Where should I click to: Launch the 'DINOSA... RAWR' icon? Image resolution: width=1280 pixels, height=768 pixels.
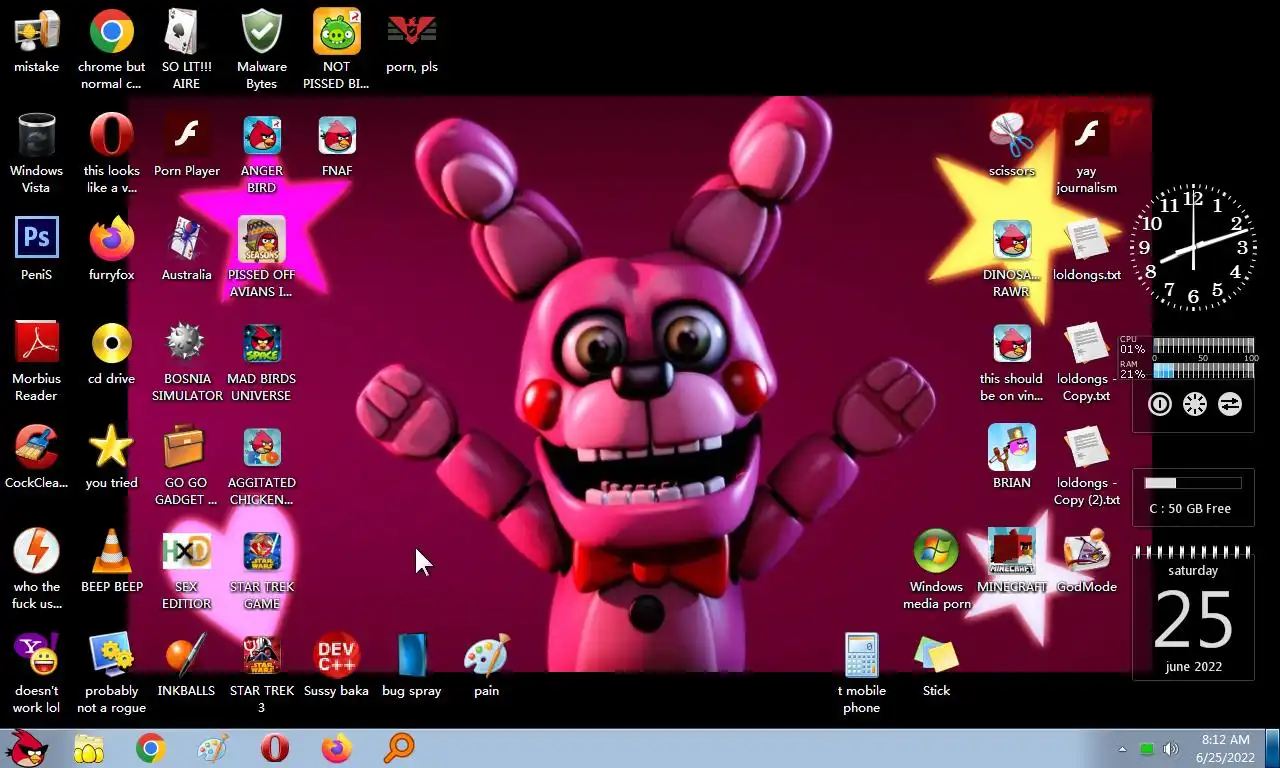(1011, 240)
